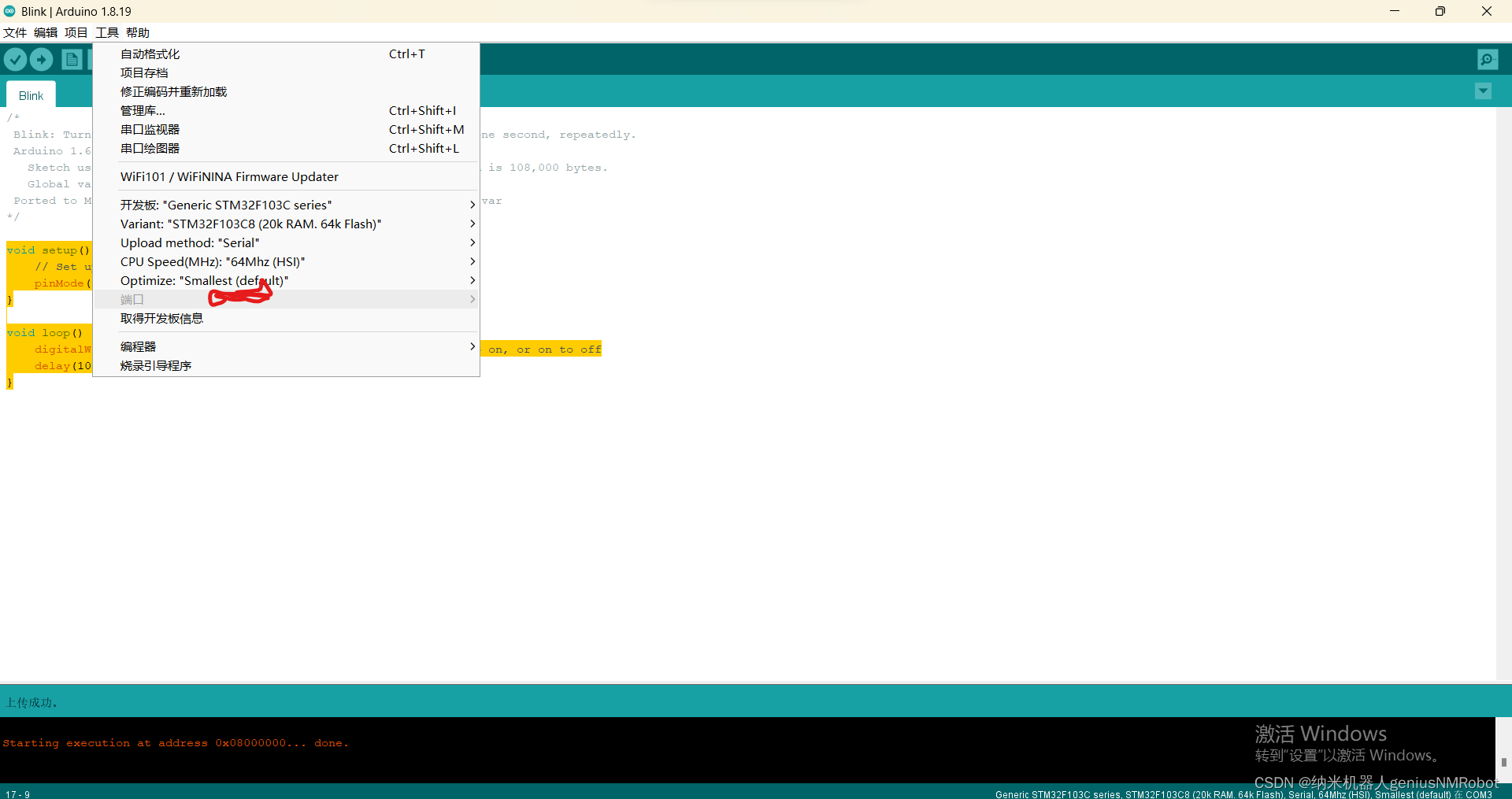Click the New sketch toolbar icon
Image resolution: width=1512 pixels, height=799 pixels.
(72, 60)
